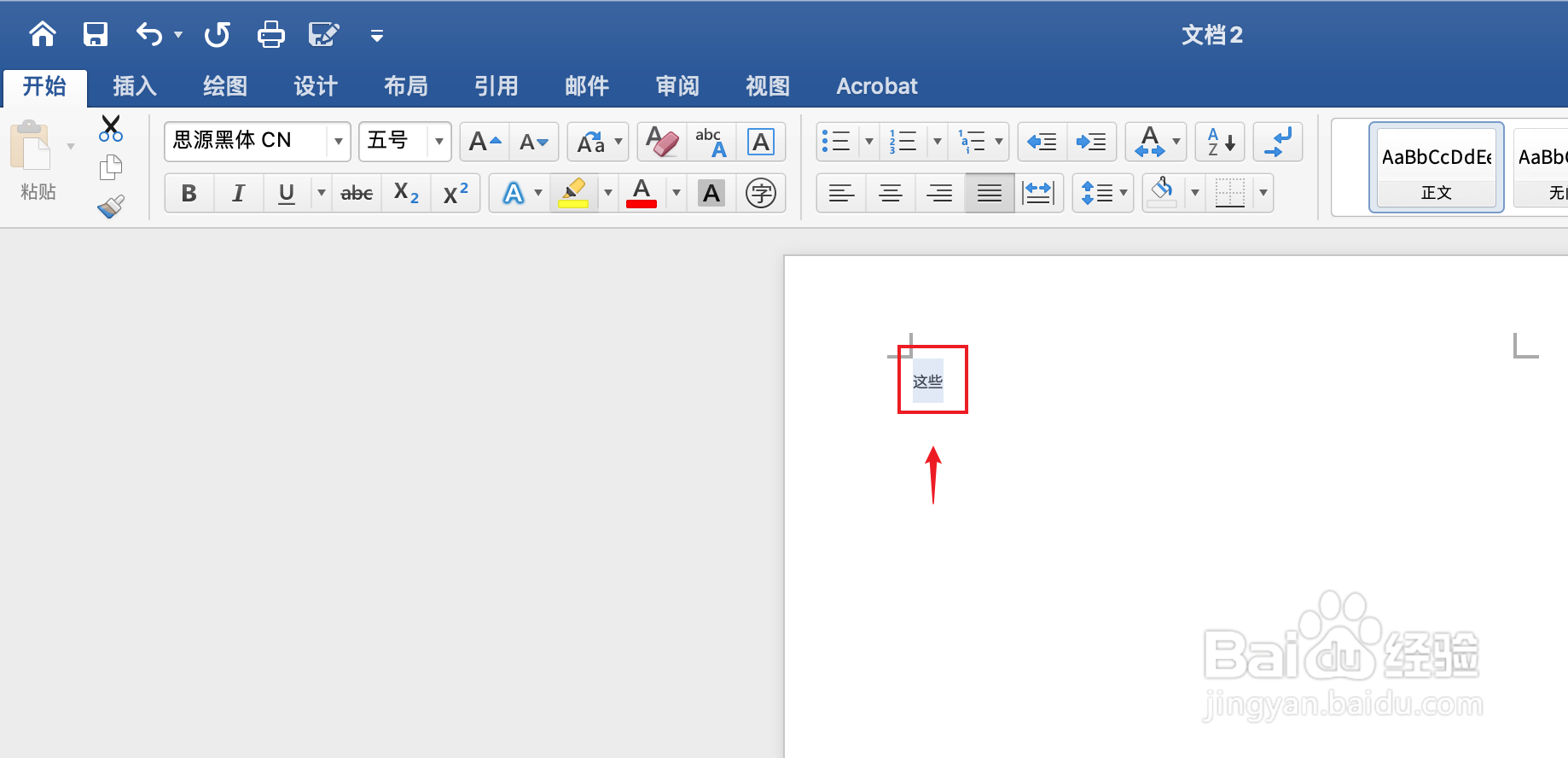The height and width of the screenshot is (758, 1568).
Task: Center align text
Action: click(890, 193)
